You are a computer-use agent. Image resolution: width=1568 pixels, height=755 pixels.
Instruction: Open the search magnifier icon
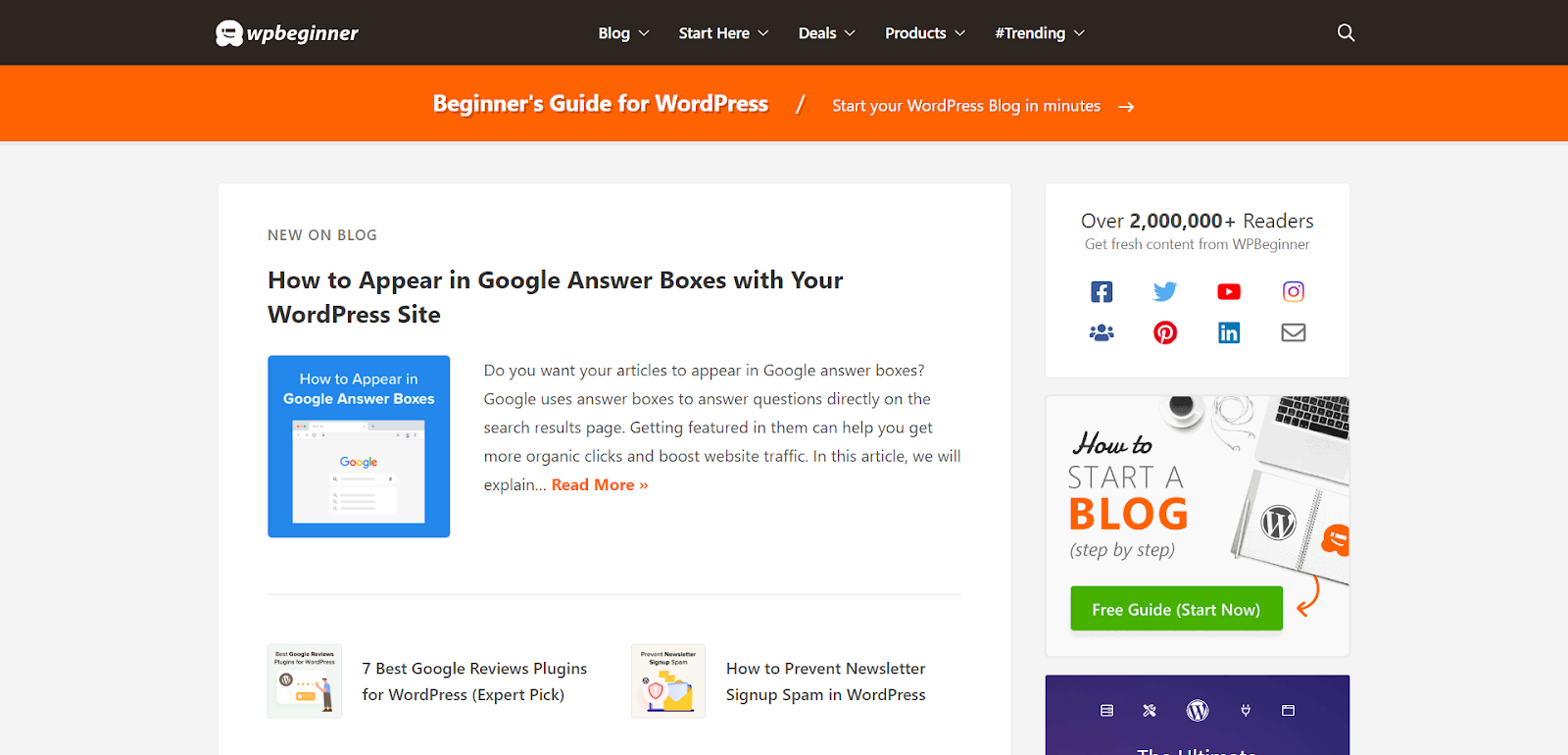click(x=1346, y=32)
